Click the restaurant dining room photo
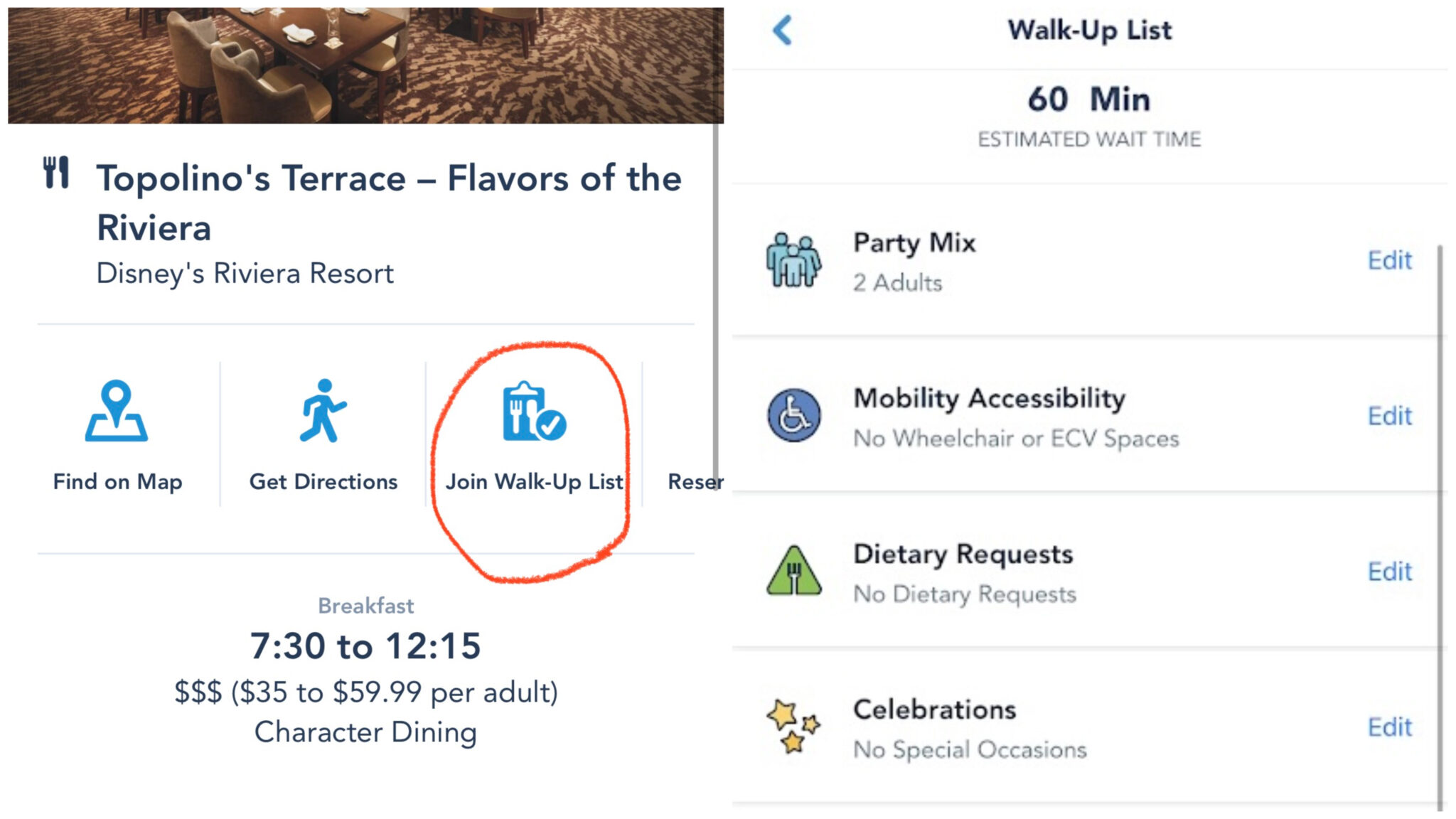Screen dimensions: 1456x819 [x=365, y=65]
